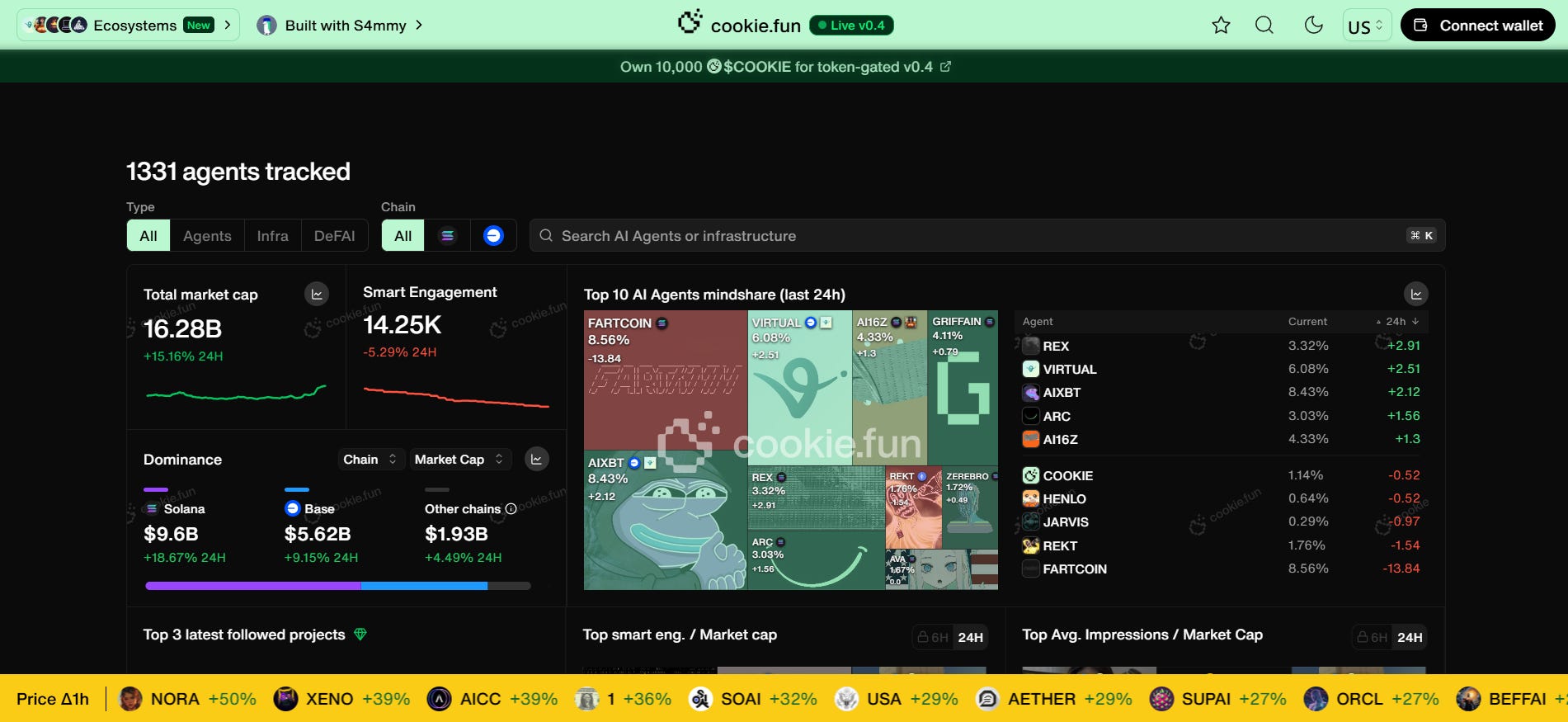Open the GRIFFAIN treemap tile
1568x722 pixels.
pos(963,387)
